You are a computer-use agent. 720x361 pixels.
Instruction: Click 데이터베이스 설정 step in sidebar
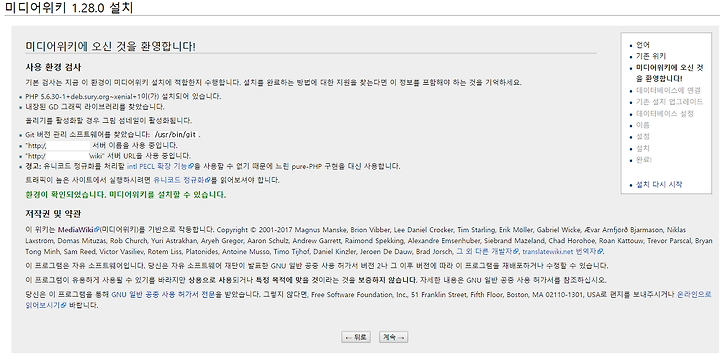click(x=664, y=113)
